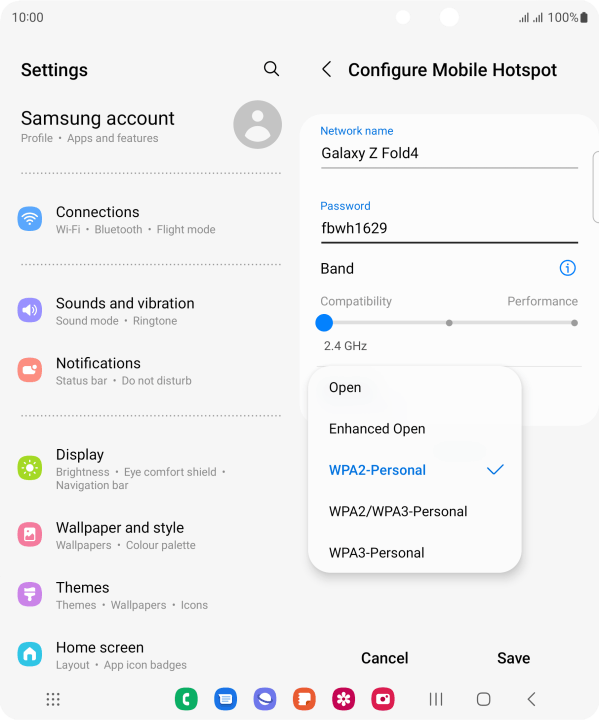
Task: Launch the green Phone app in taskbar
Action: (x=186, y=699)
